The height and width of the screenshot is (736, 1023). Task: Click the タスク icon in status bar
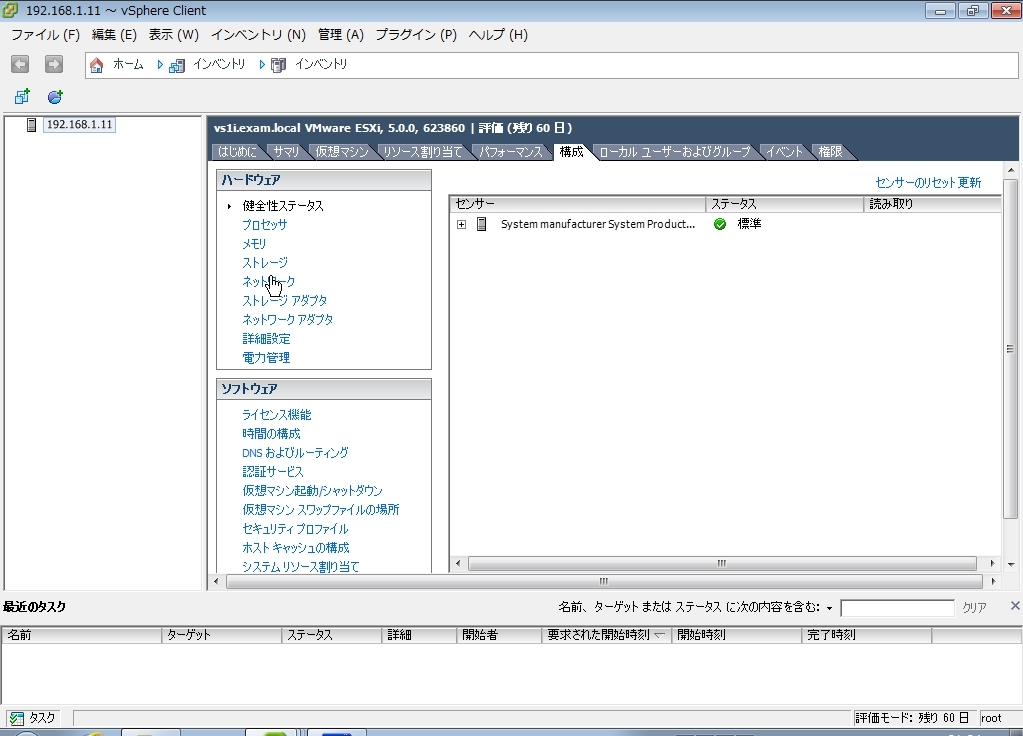16,718
